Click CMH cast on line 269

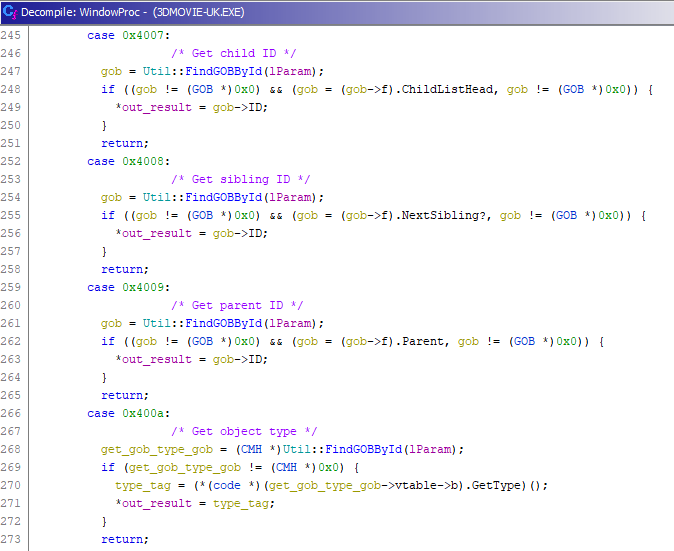tap(293, 467)
